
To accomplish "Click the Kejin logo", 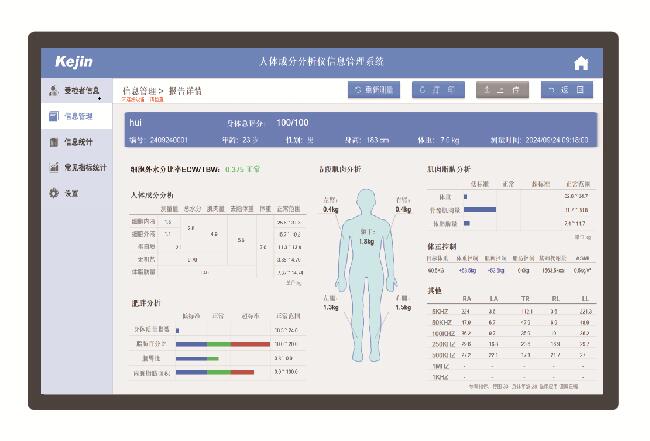I will (74, 62).
